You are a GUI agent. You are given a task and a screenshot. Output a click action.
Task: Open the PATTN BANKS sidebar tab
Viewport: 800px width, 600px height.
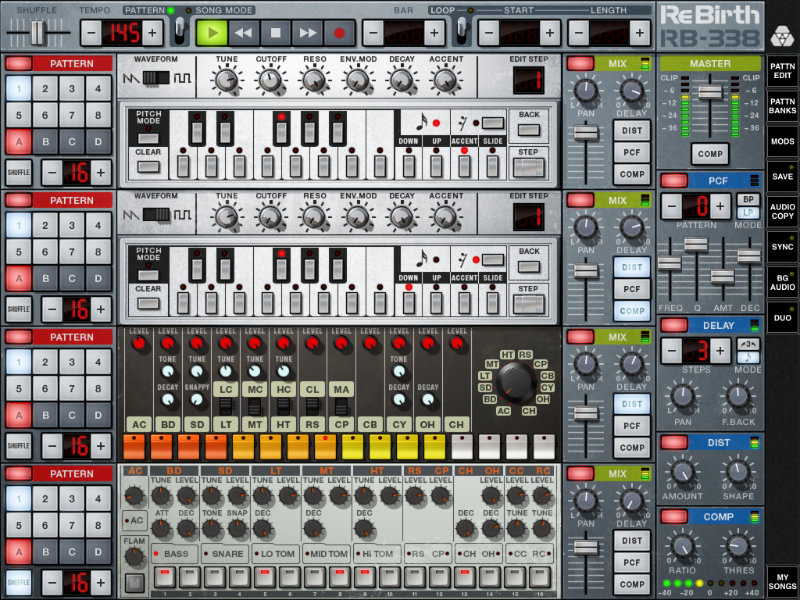coord(782,106)
